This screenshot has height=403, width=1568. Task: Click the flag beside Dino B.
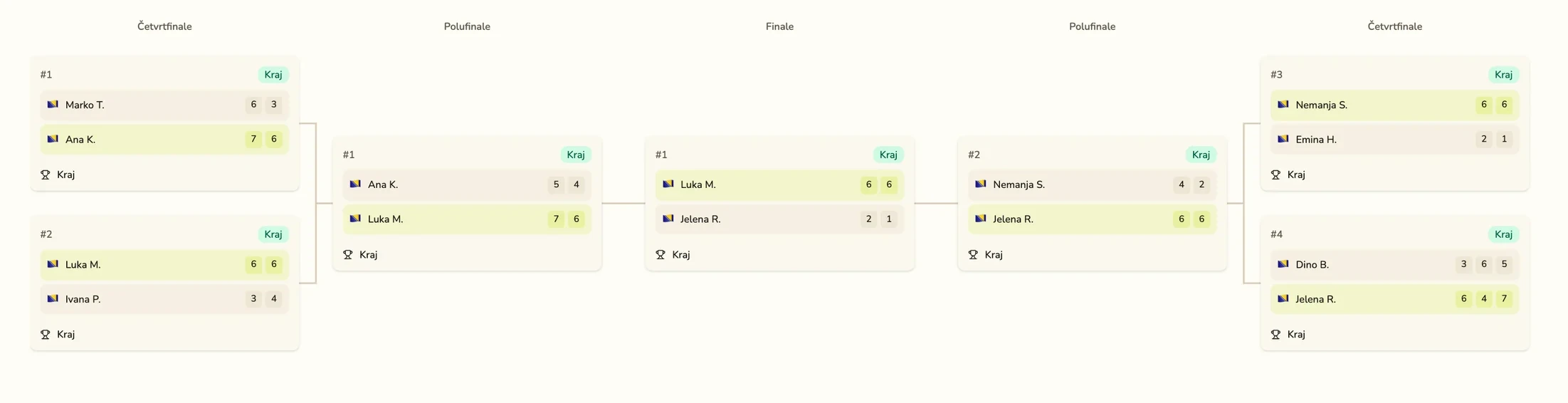(x=1283, y=264)
